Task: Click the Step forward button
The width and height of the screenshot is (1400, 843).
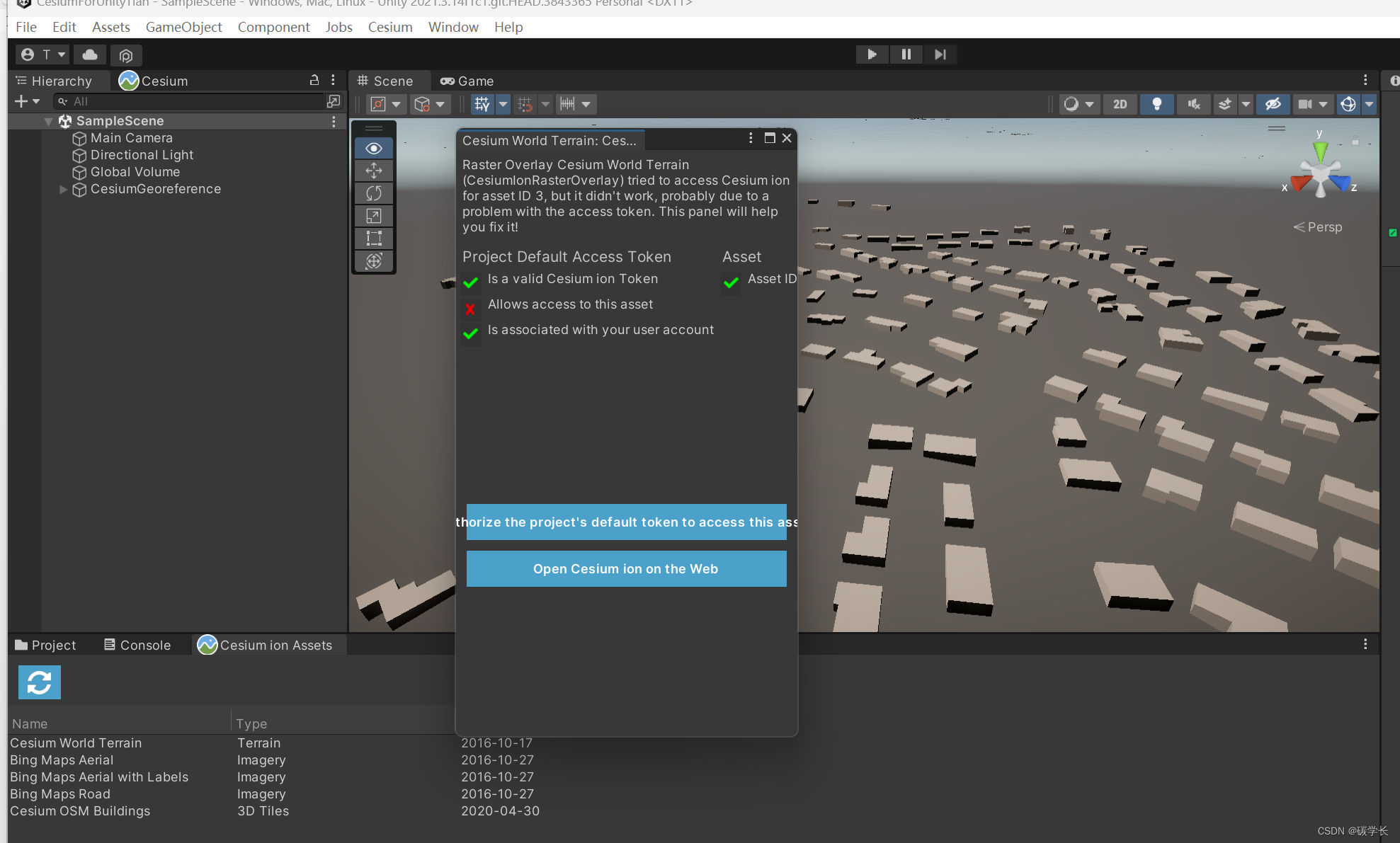Action: [x=940, y=55]
